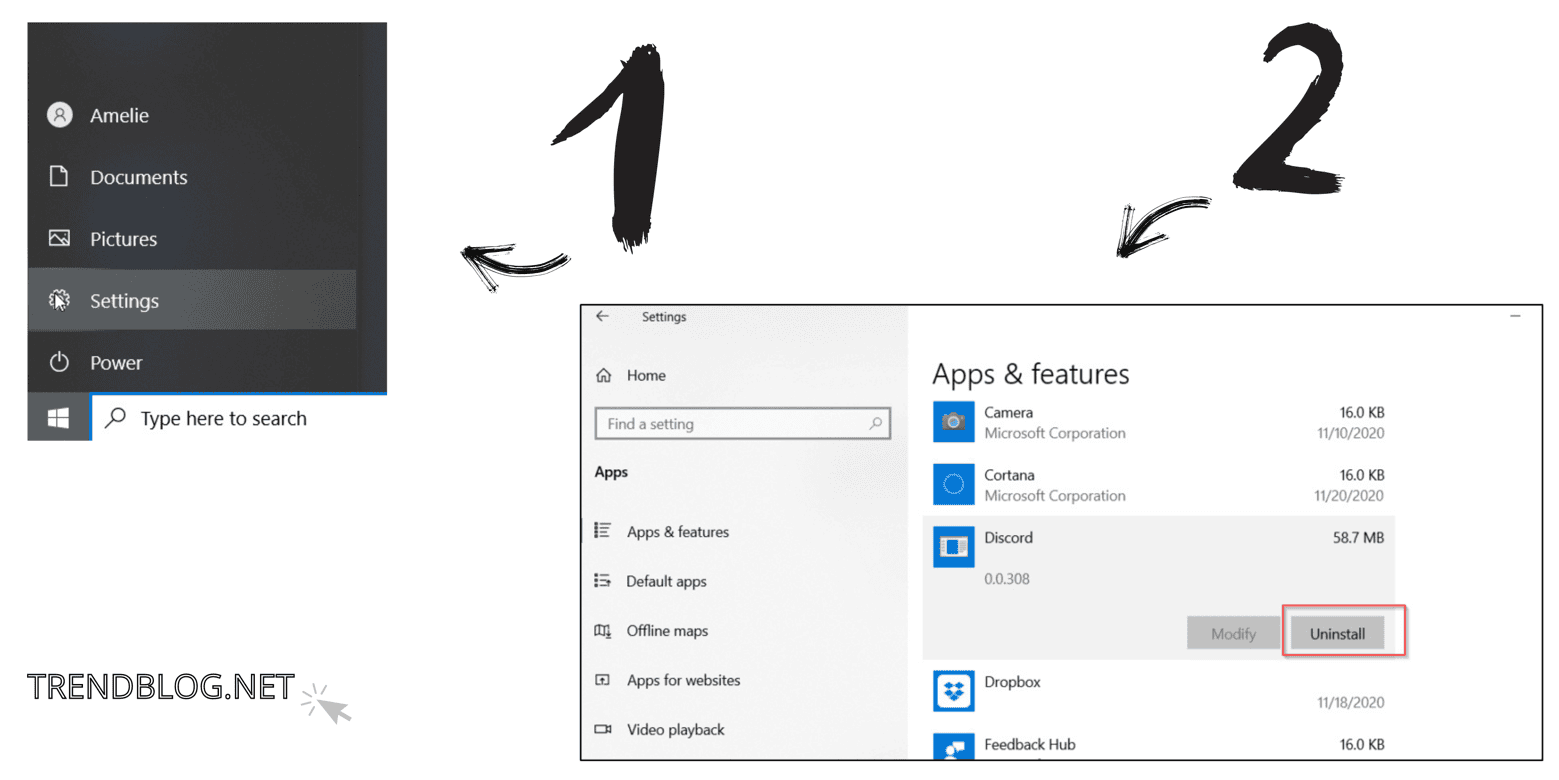
Task: Open the Amelie user account entry
Action: point(119,116)
